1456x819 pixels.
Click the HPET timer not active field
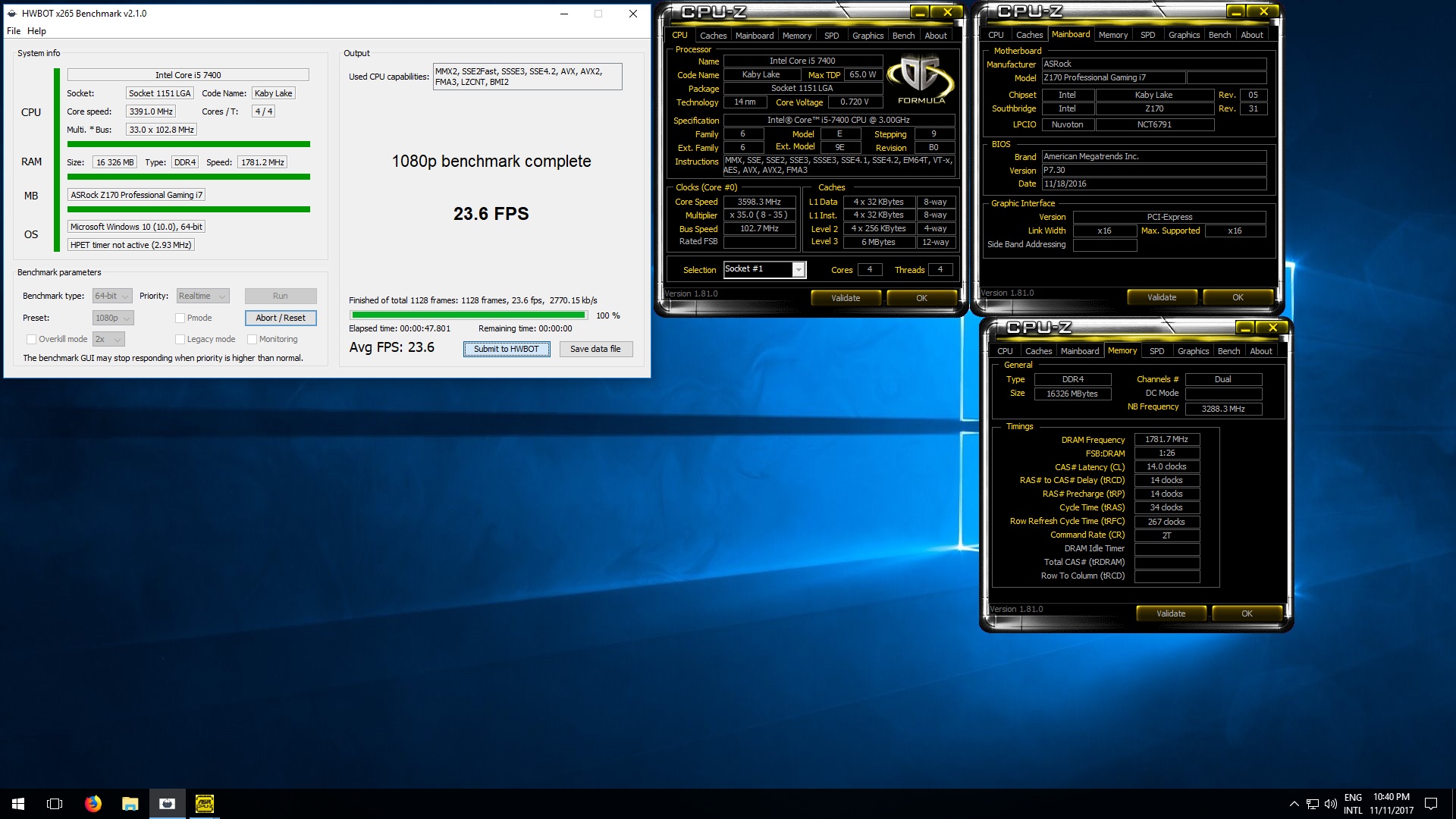pos(130,245)
